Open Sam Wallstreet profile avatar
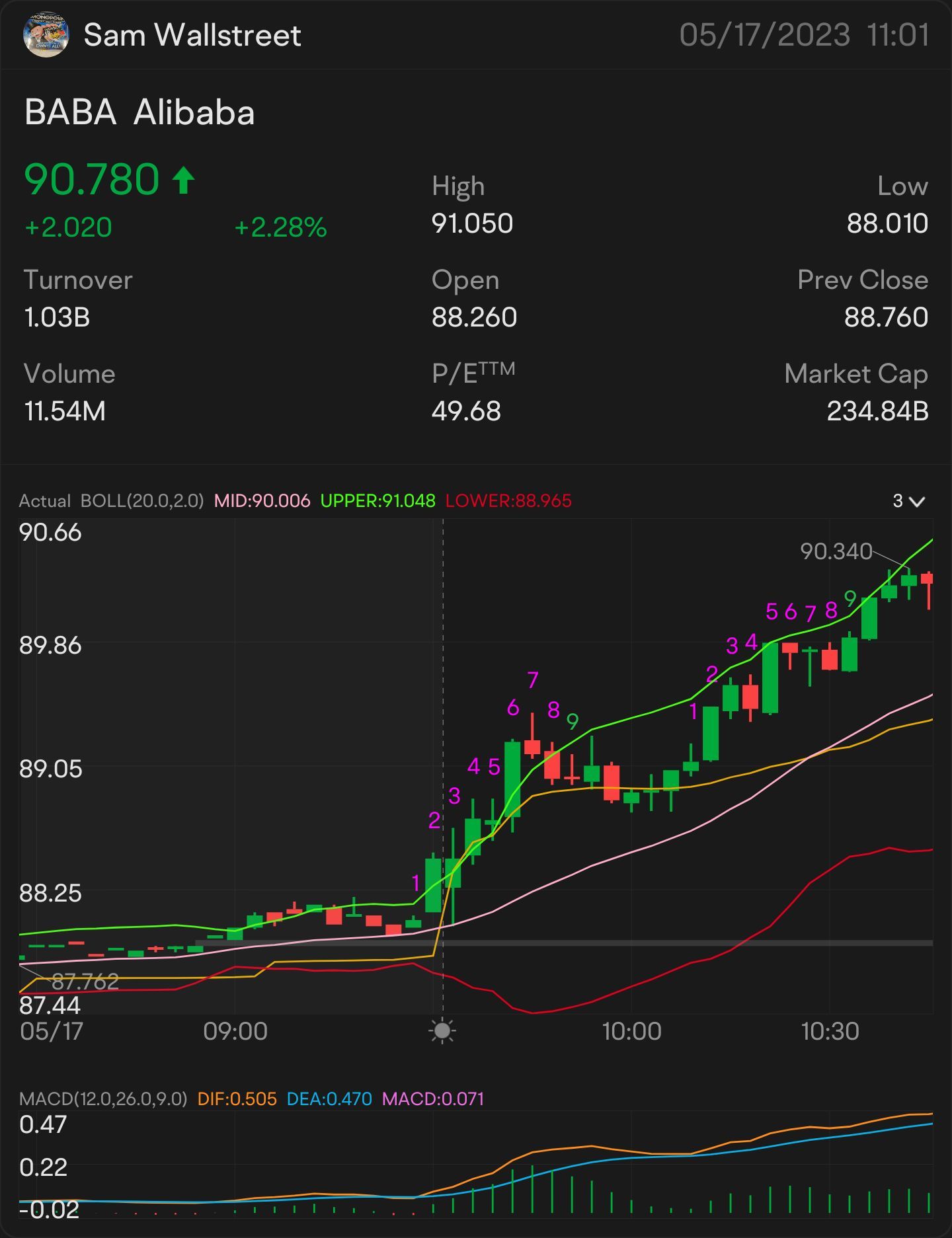Viewport: 952px width, 1238px height. point(46,34)
